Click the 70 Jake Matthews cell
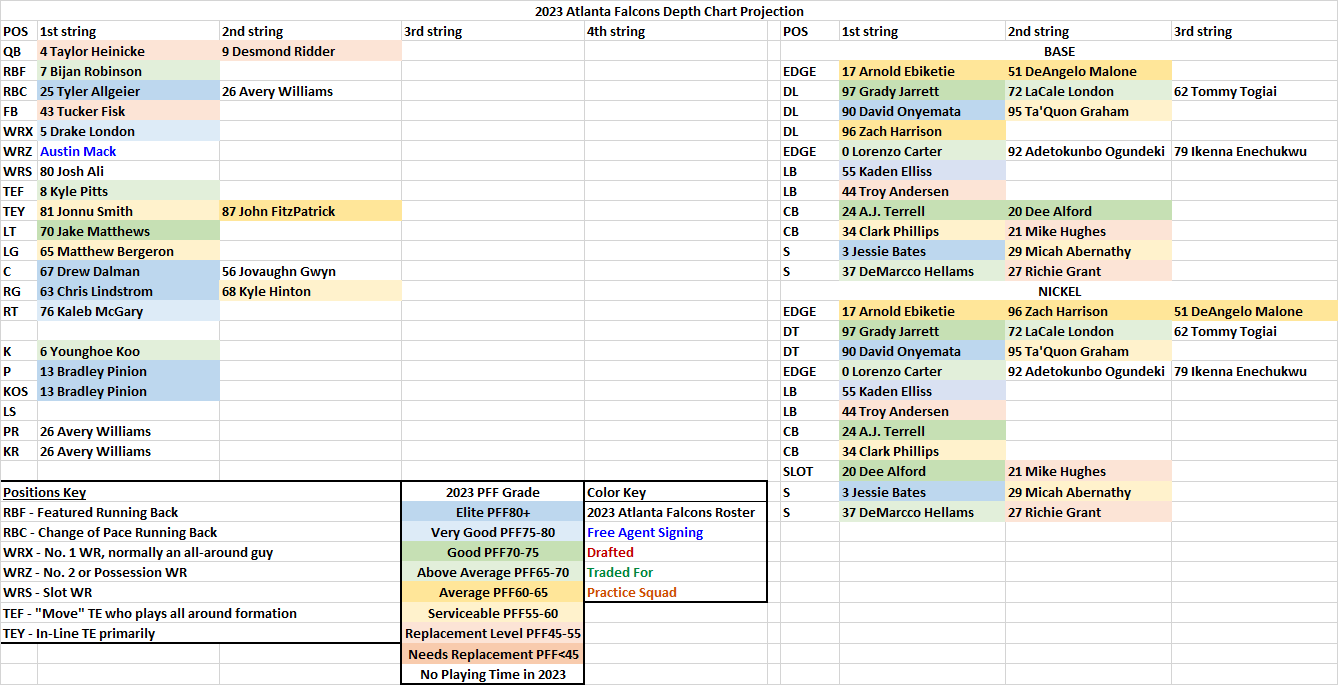Image resolution: width=1338 pixels, height=685 pixels. (x=128, y=231)
